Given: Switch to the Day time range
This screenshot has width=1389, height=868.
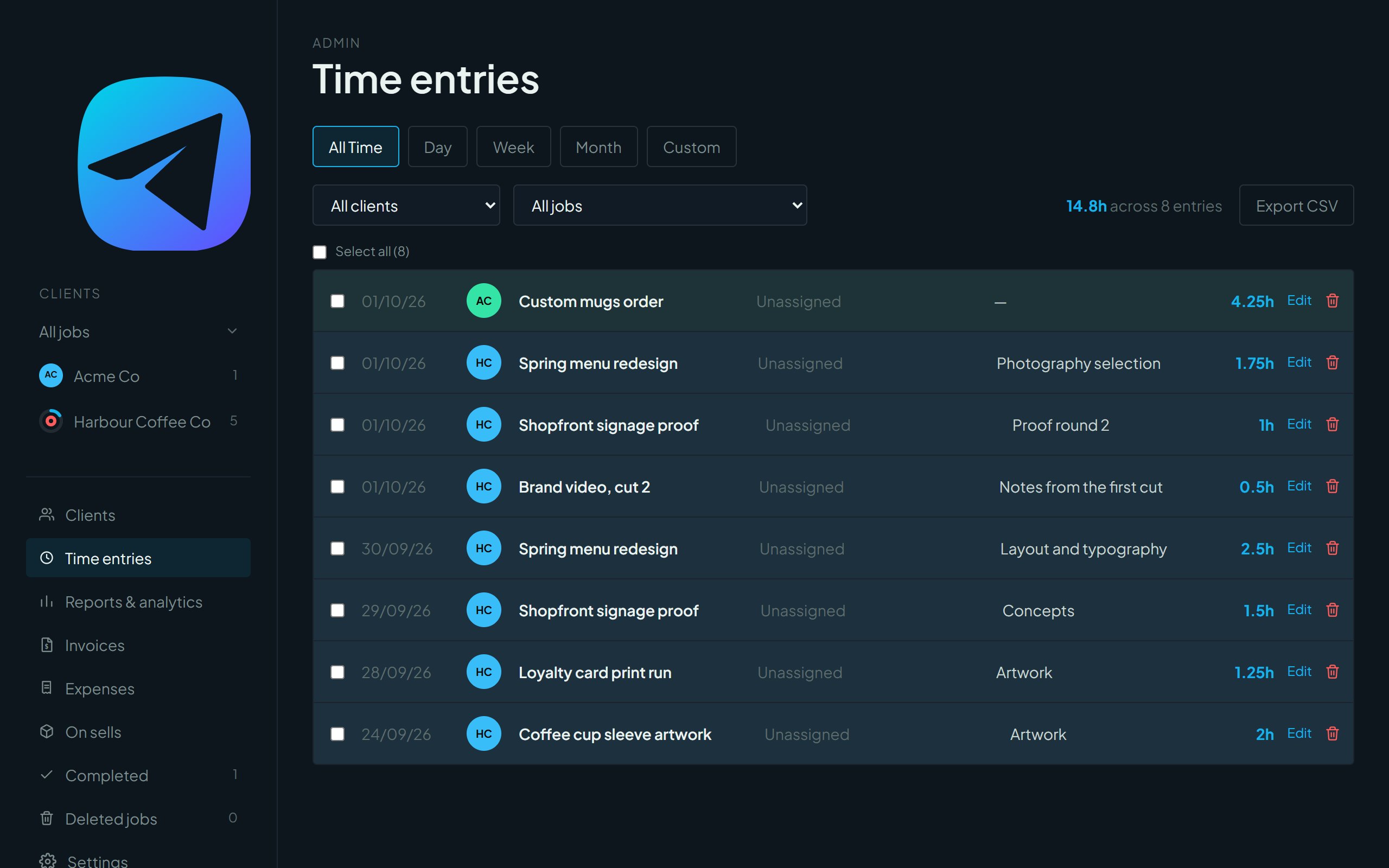Looking at the screenshot, I should pyautogui.click(x=437, y=146).
